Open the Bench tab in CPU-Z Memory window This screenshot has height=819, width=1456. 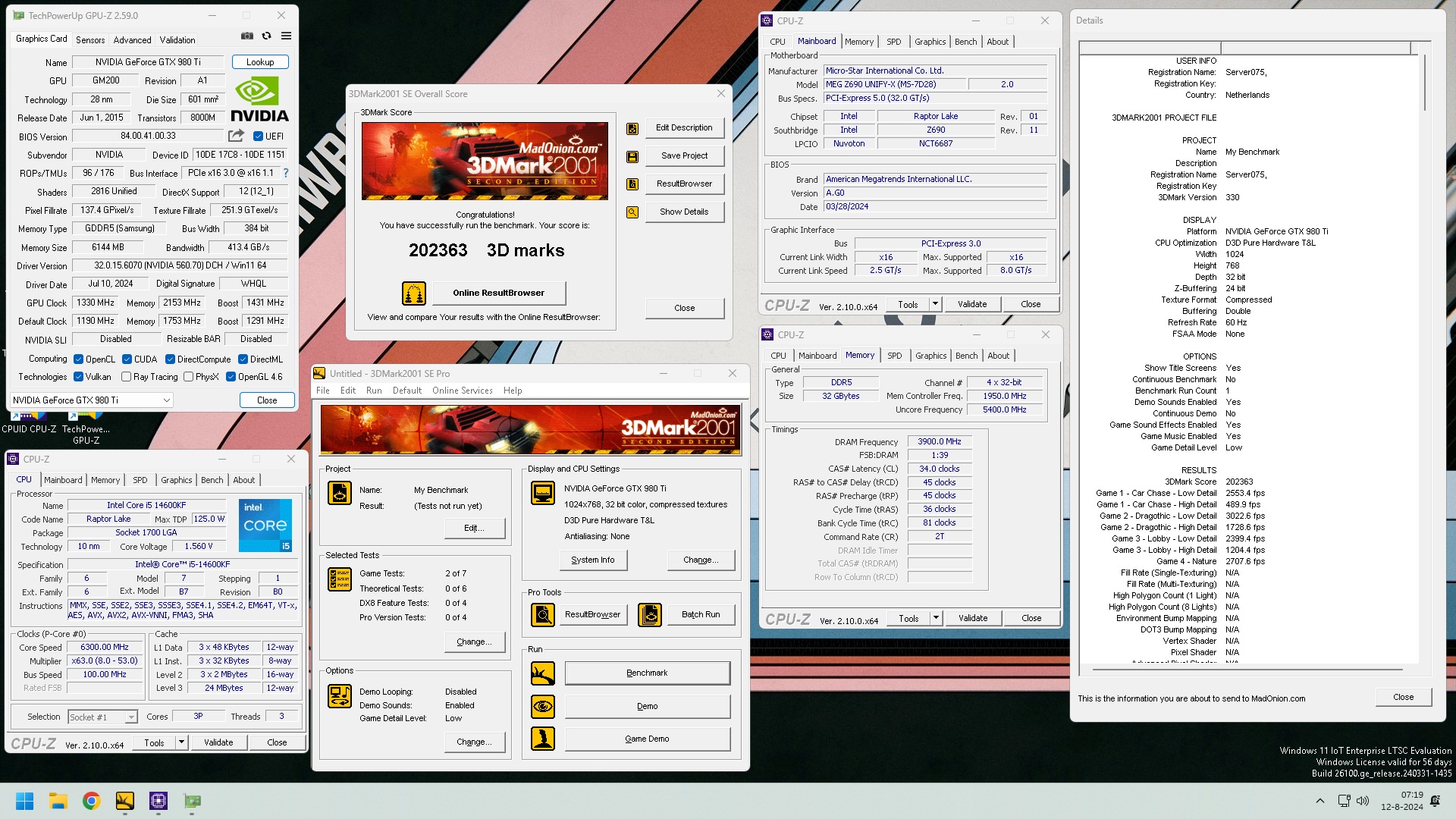click(966, 356)
